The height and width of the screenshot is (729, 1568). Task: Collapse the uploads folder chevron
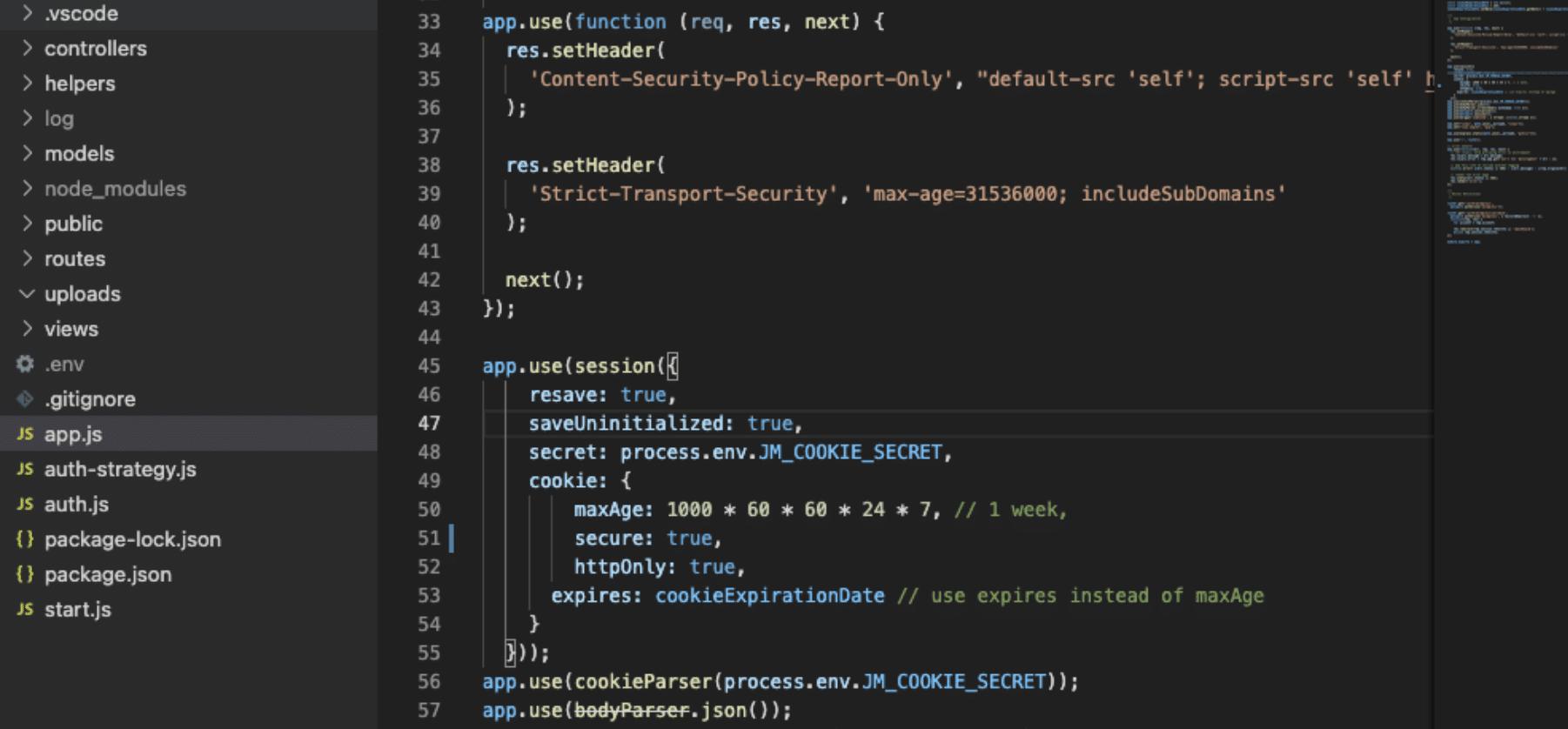tap(27, 293)
